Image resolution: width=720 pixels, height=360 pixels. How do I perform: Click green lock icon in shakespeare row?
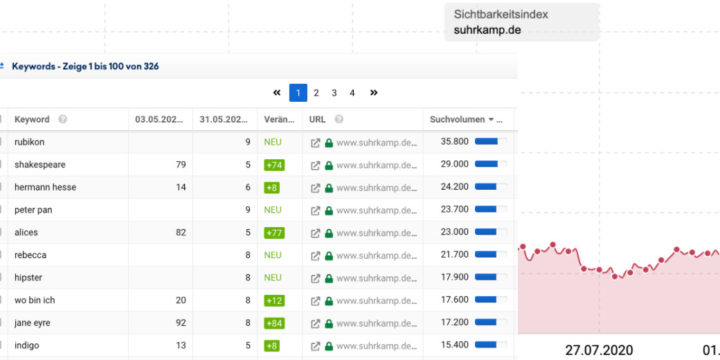(x=328, y=165)
